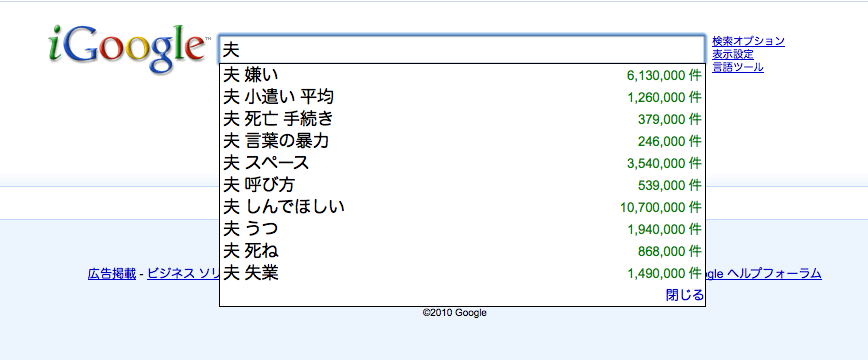Screen dimensions: 868x360
Task: Select suggestion 夫 失業
Action: [462, 273]
